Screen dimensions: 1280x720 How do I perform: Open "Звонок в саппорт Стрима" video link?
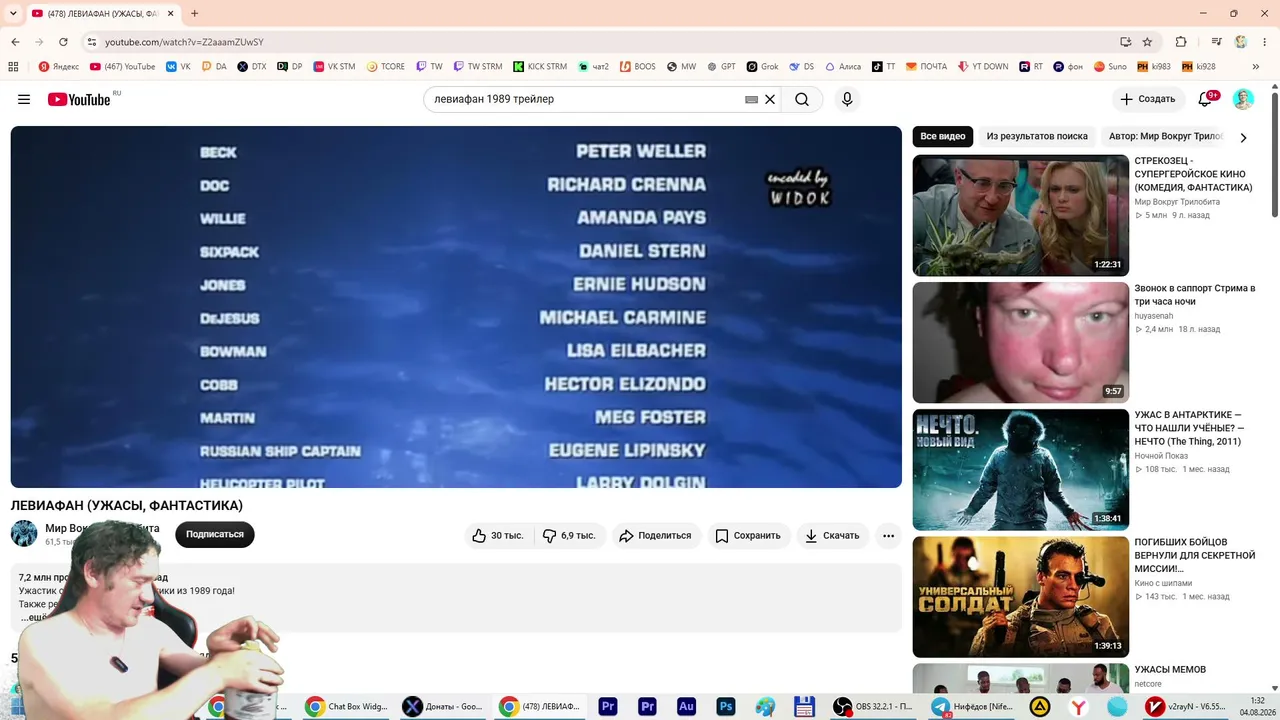(x=1194, y=295)
